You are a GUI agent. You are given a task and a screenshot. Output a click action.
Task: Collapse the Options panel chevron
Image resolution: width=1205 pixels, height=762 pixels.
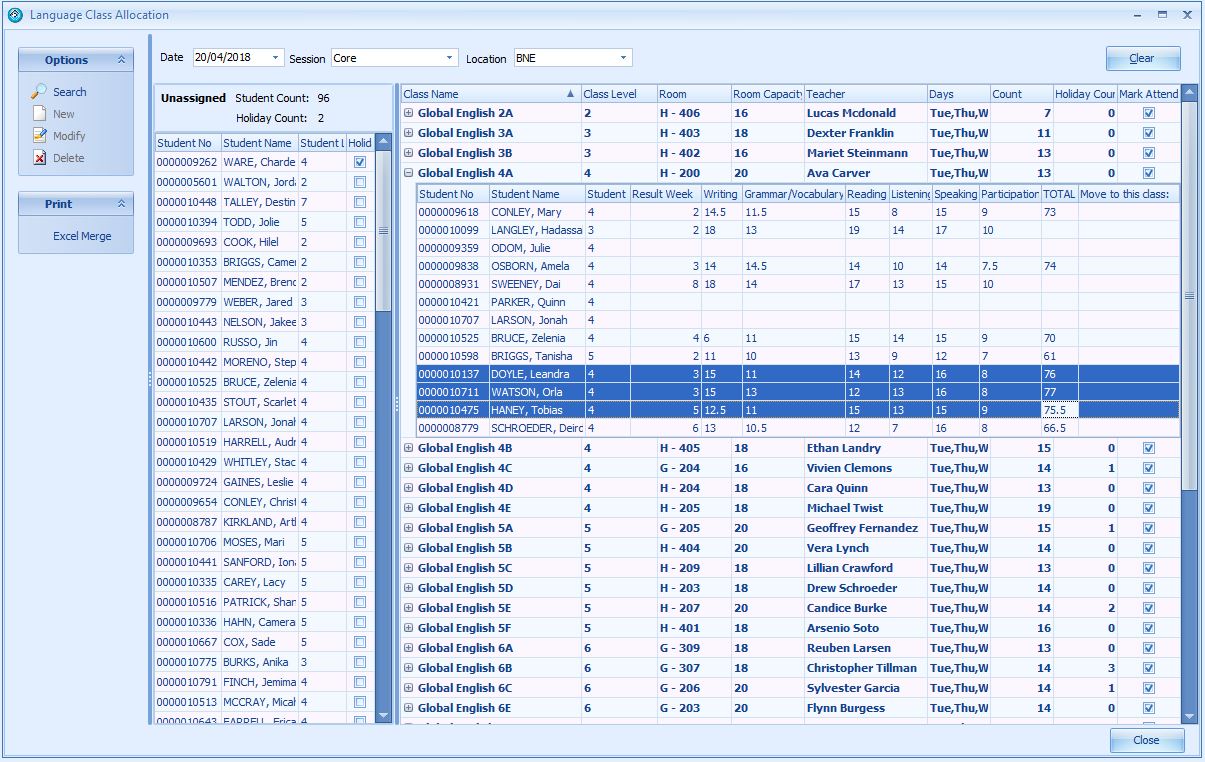(x=121, y=60)
